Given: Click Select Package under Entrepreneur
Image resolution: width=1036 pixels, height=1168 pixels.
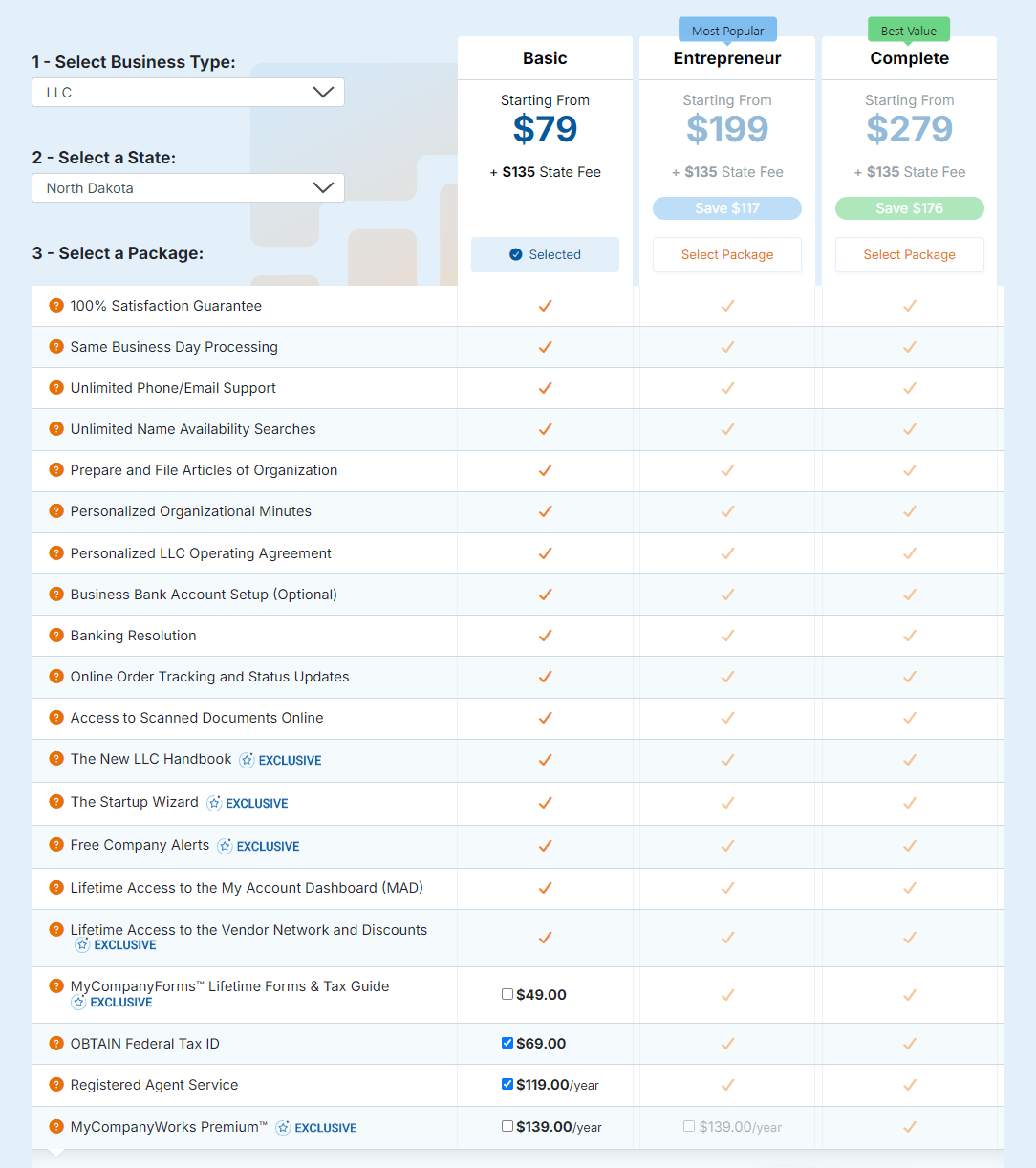Looking at the screenshot, I should pos(727,255).
